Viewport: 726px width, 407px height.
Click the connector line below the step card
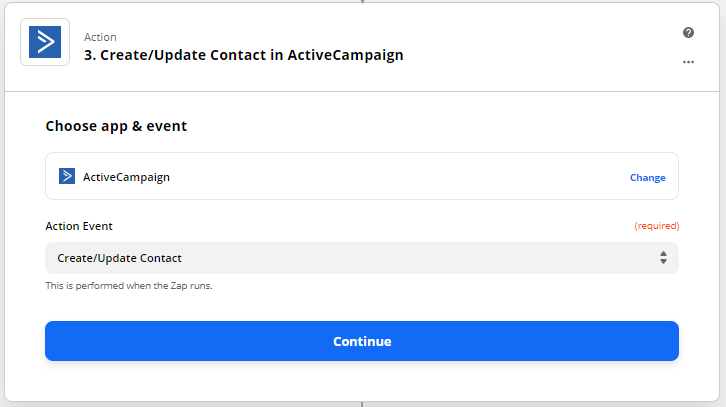click(x=362, y=404)
